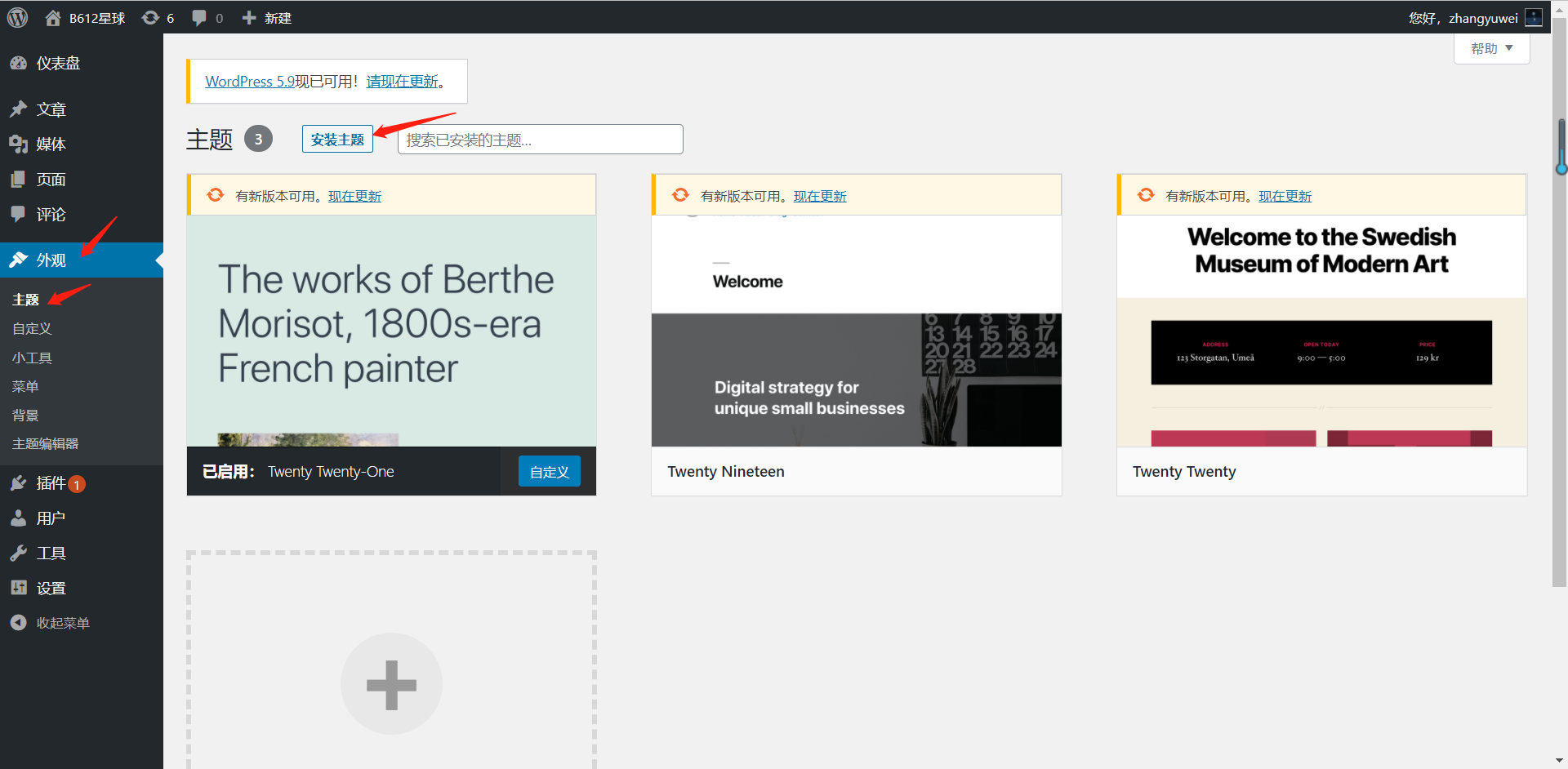Click the 文章 pushpin icon
The height and width of the screenshot is (769, 1568).
click(x=18, y=109)
